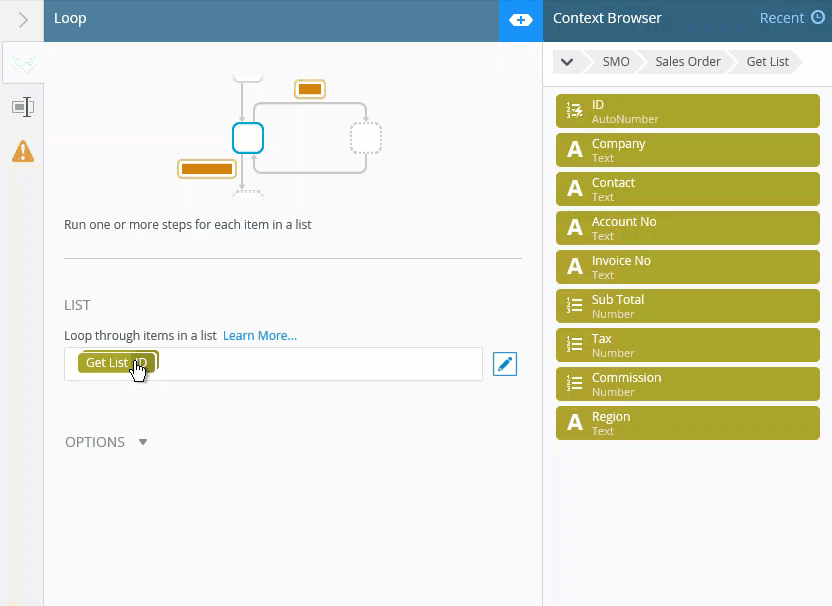Select the Tax number field
Screen dimensions: 832x606
point(688,345)
